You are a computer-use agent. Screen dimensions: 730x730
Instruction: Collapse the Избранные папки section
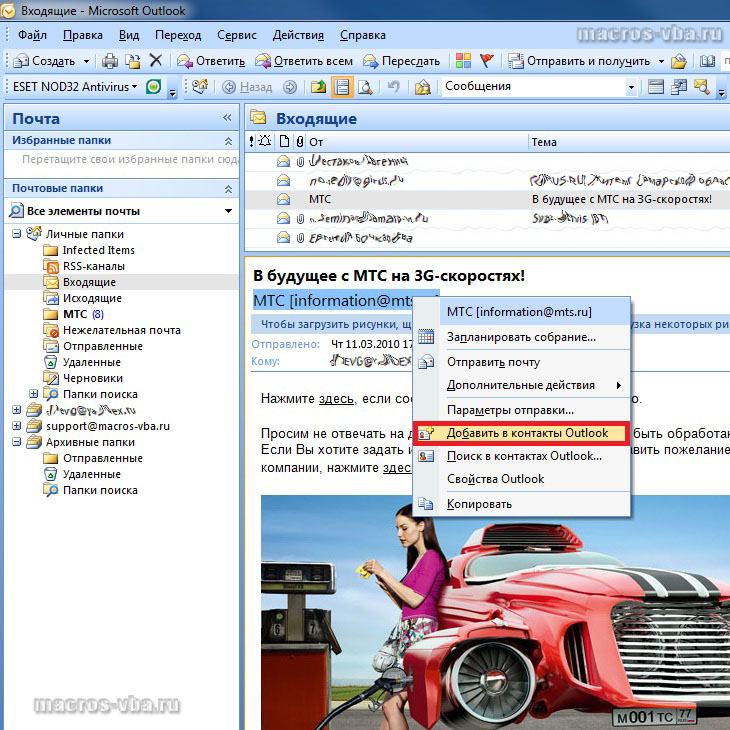(x=228, y=141)
